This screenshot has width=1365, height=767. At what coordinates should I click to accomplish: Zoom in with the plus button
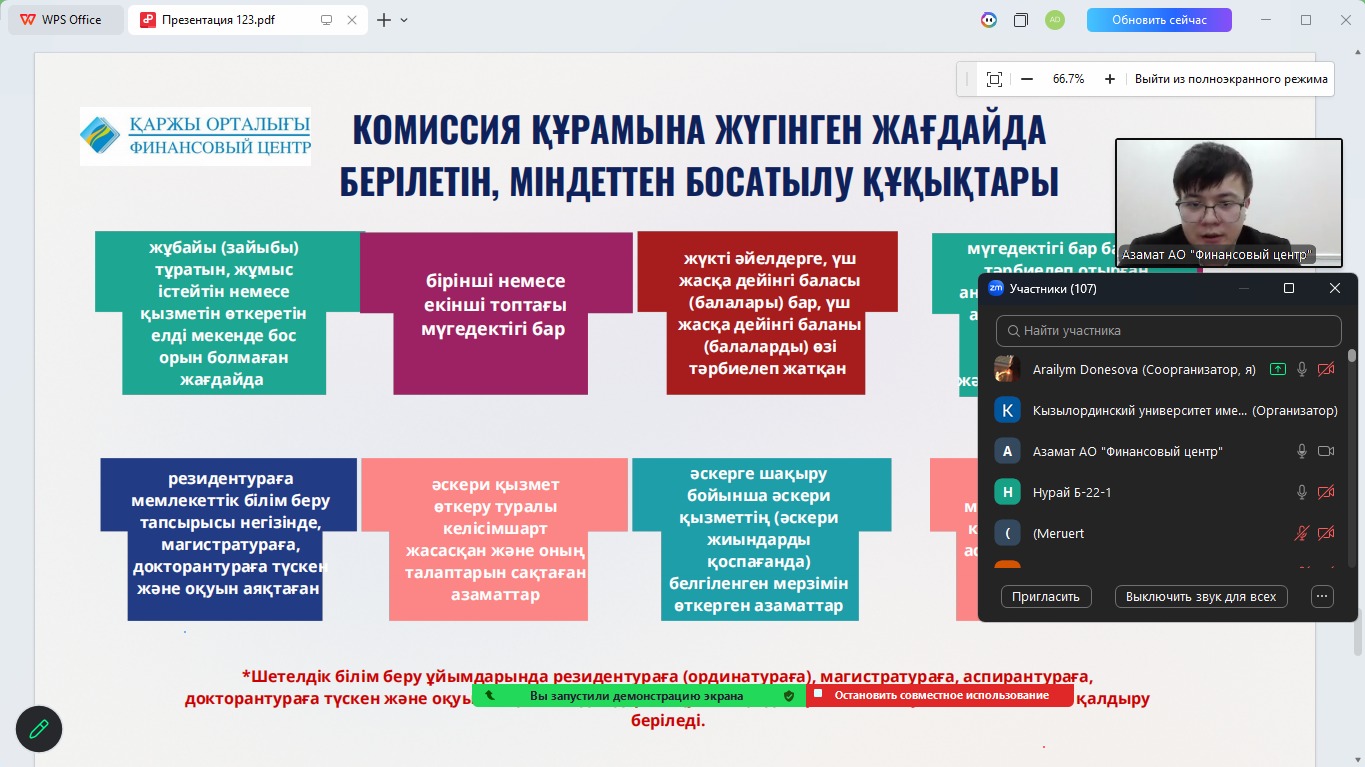pyautogui.click(x=1109, y=79)
